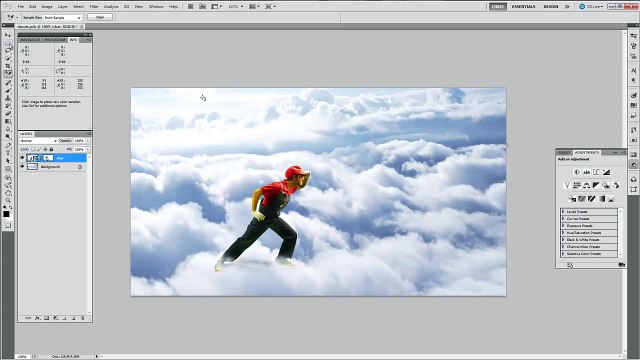Switch to the Masks tab
The image size is (640, 360).
[564, 152]
